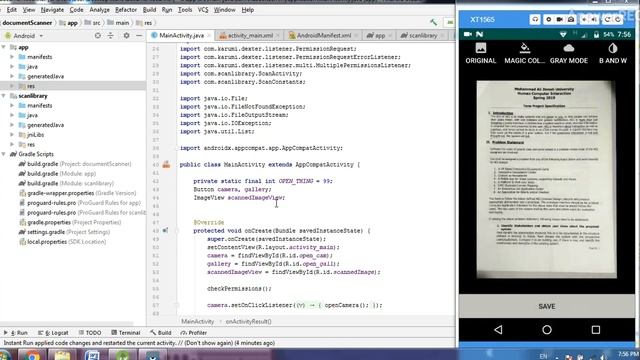Click the collapse-all icon in Project panel
This screenshot has width=640, height=360.
[111, 36]
